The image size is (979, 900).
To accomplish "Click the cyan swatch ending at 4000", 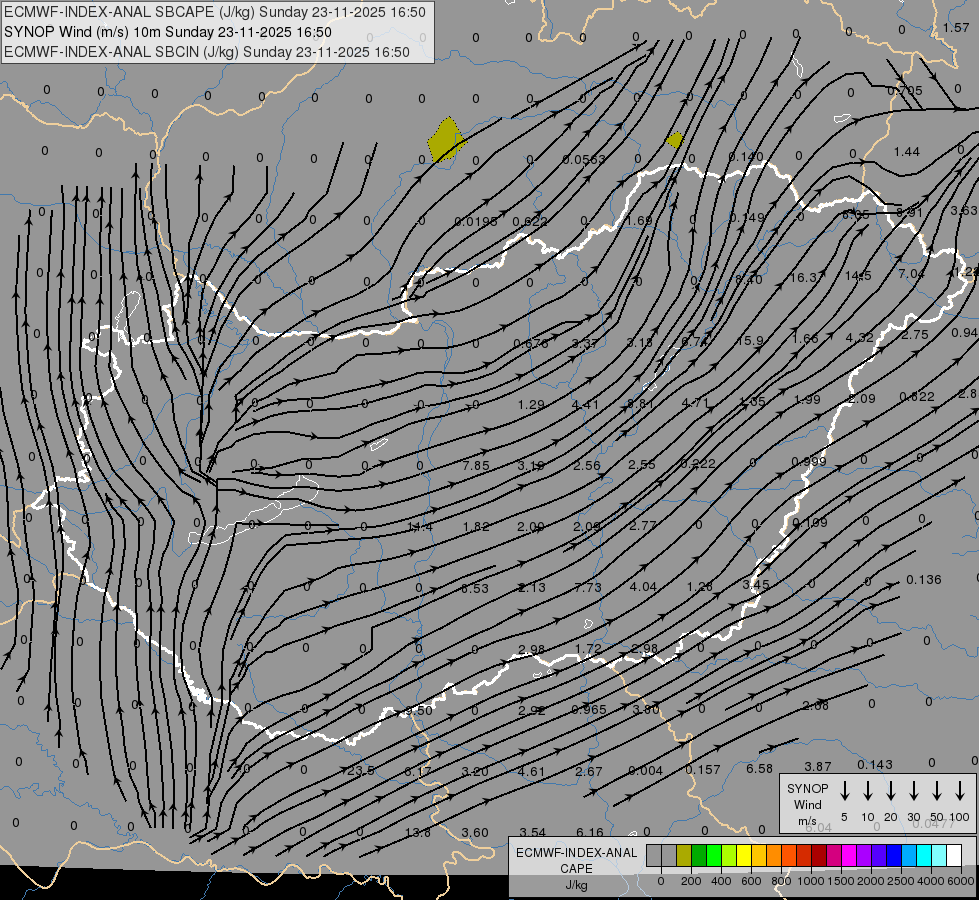I will [x=923, y=855].
